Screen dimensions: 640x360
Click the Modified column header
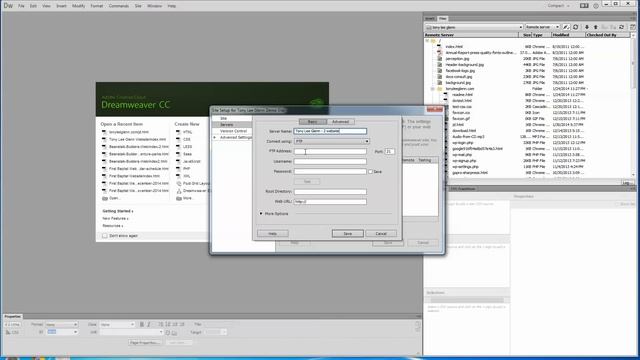568,35
